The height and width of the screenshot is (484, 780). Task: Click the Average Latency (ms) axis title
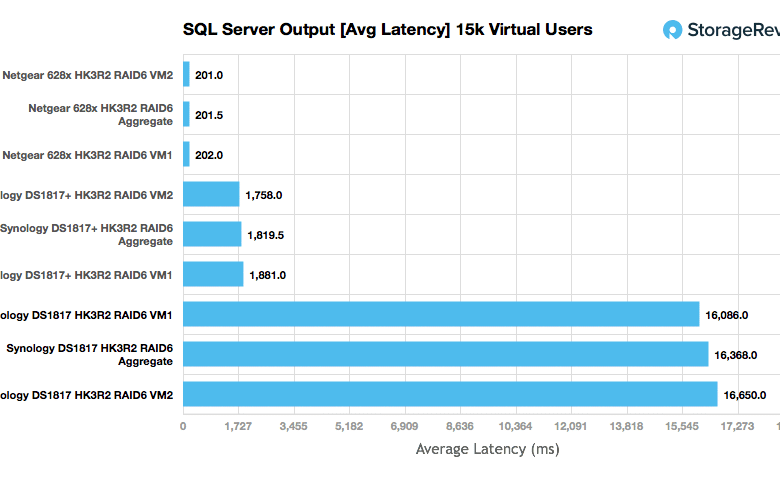point(488,449)
